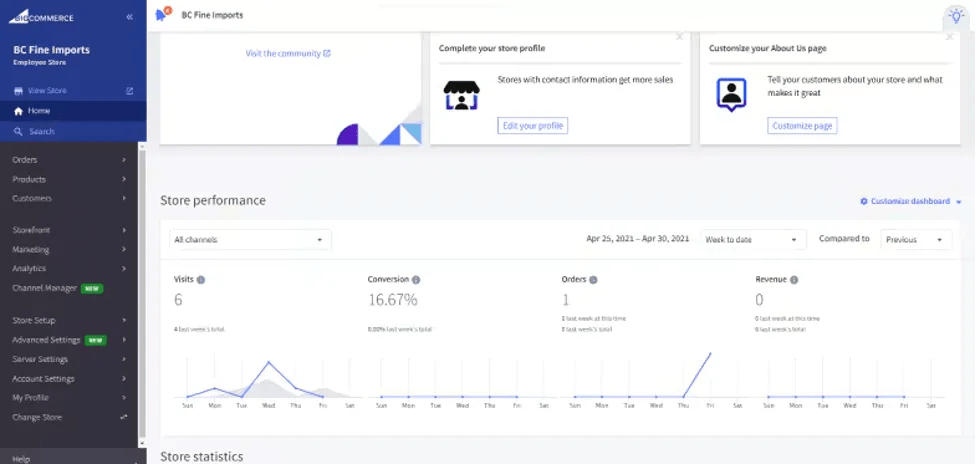The image size is (977, 464).
Task: Click the sidebar Search field
Action: tap(73, 131)
